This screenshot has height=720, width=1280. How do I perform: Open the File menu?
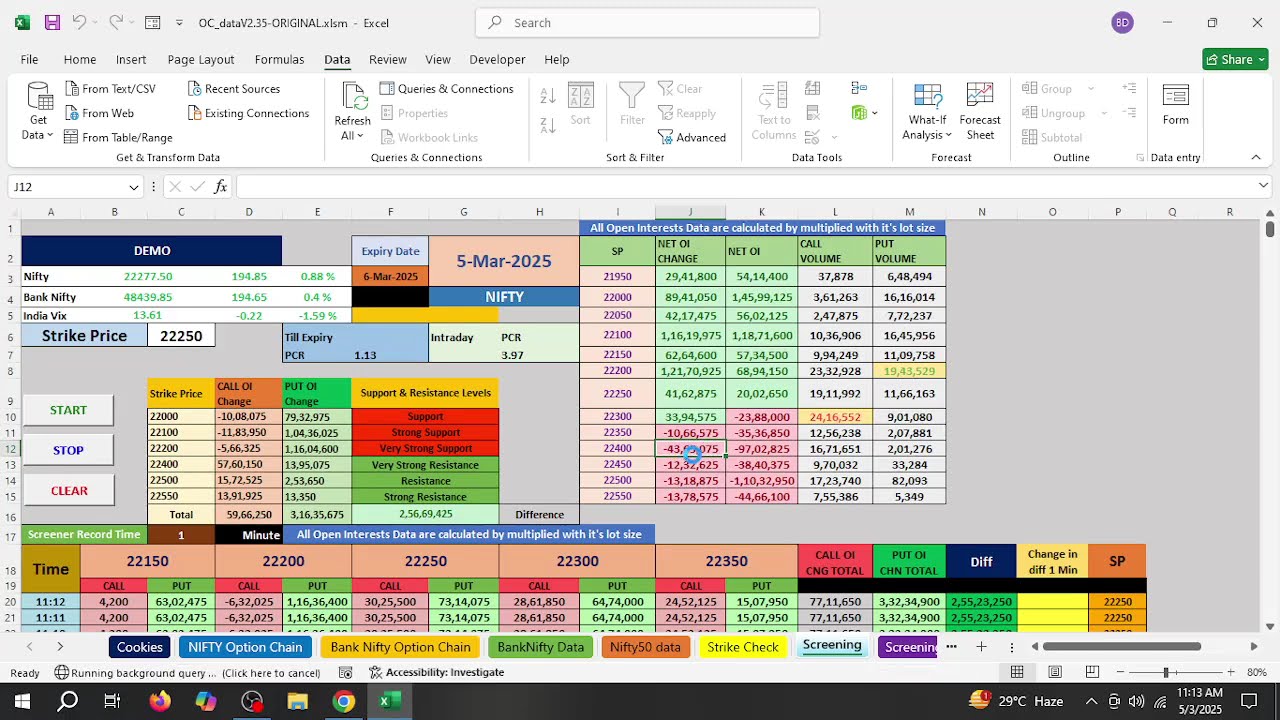pyautogui.click(x=30, y=59)
